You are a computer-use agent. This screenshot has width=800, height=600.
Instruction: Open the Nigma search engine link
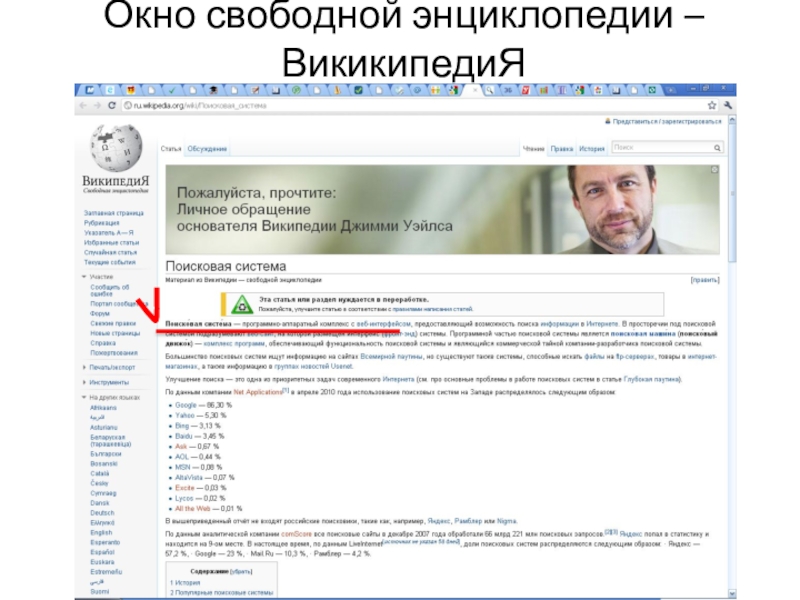click(506, 521)
